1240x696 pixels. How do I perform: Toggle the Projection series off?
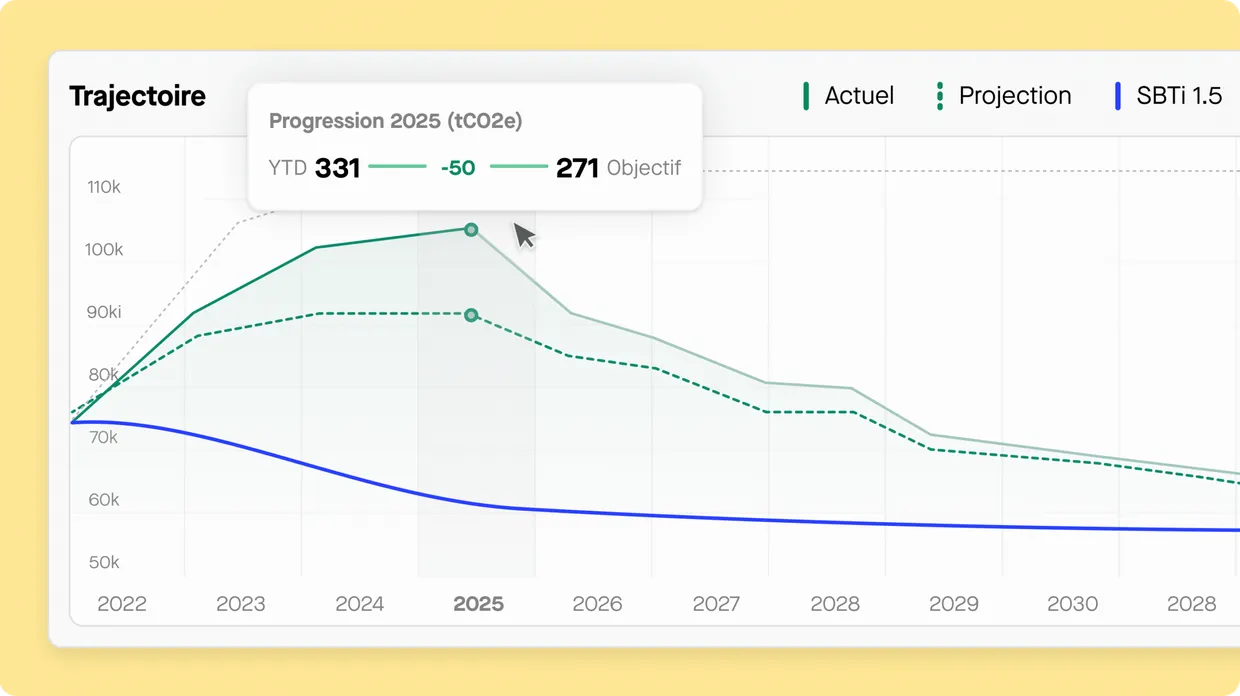click(x=1014, y=95)
